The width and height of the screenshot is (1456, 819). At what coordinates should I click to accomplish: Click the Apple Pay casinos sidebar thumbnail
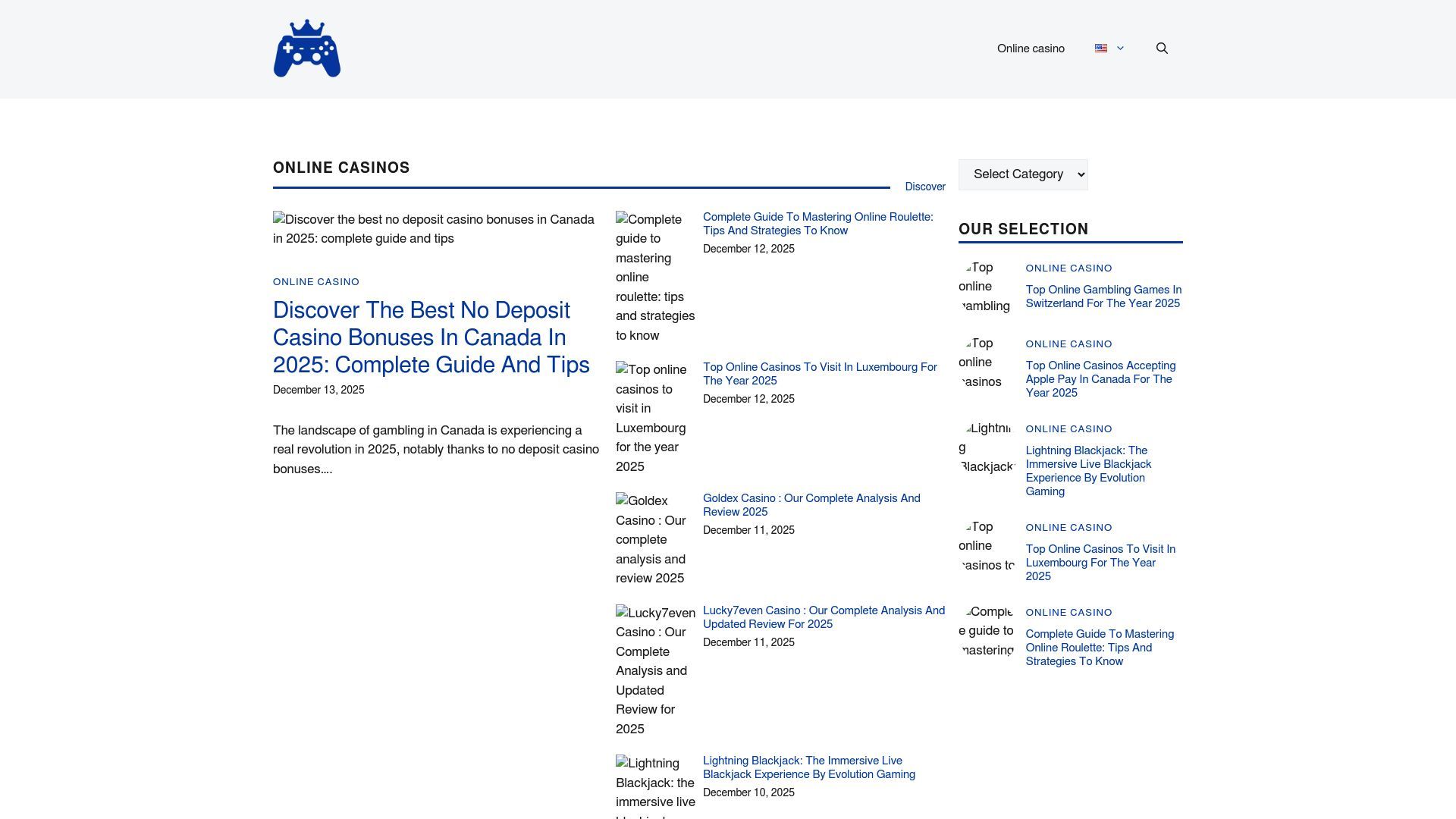pos(987,362)
